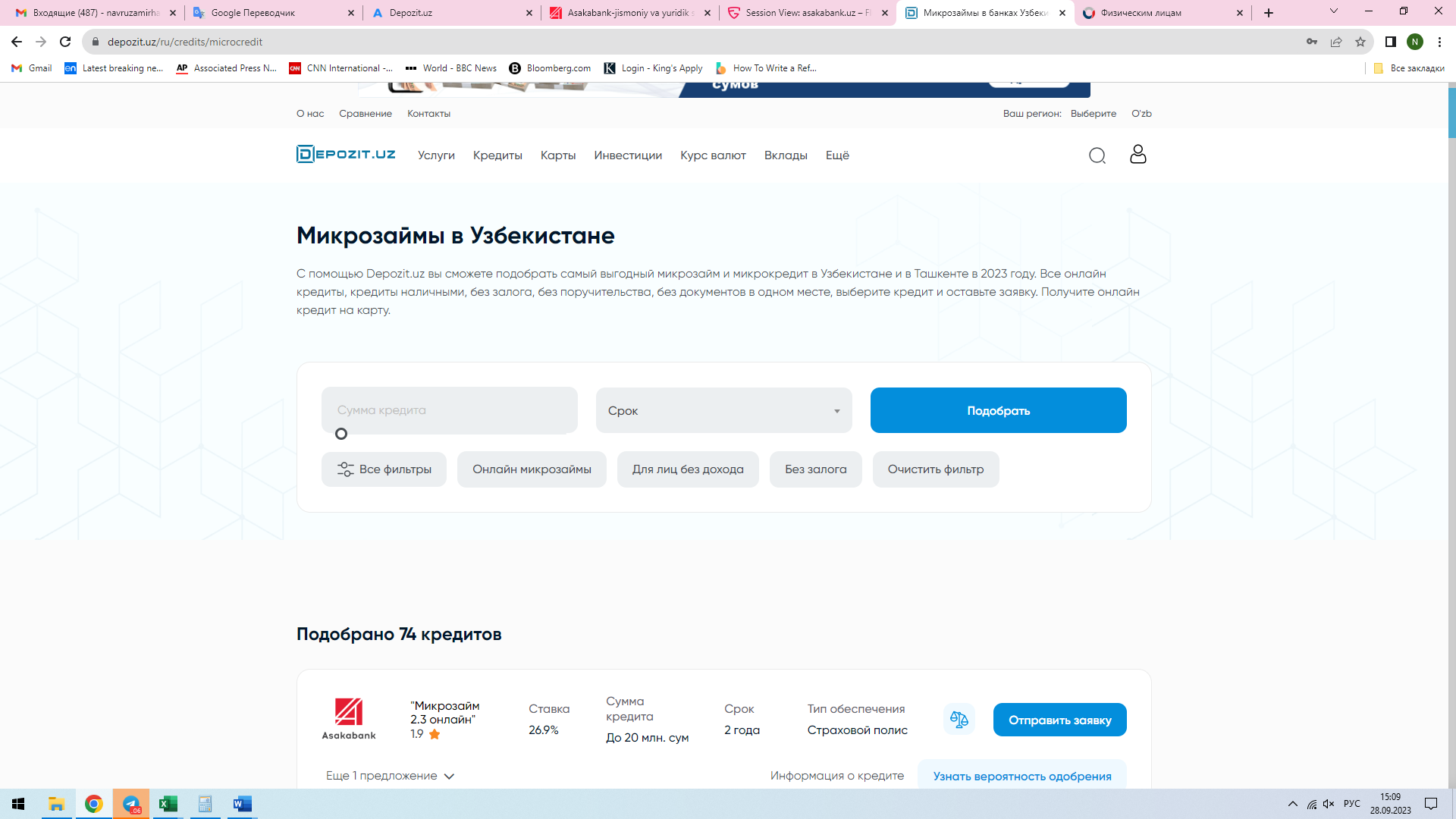Viewport: 1456px width, 819px height.
Task: Open Chrome three-dot menu
Action: (x=1439, y=42)
